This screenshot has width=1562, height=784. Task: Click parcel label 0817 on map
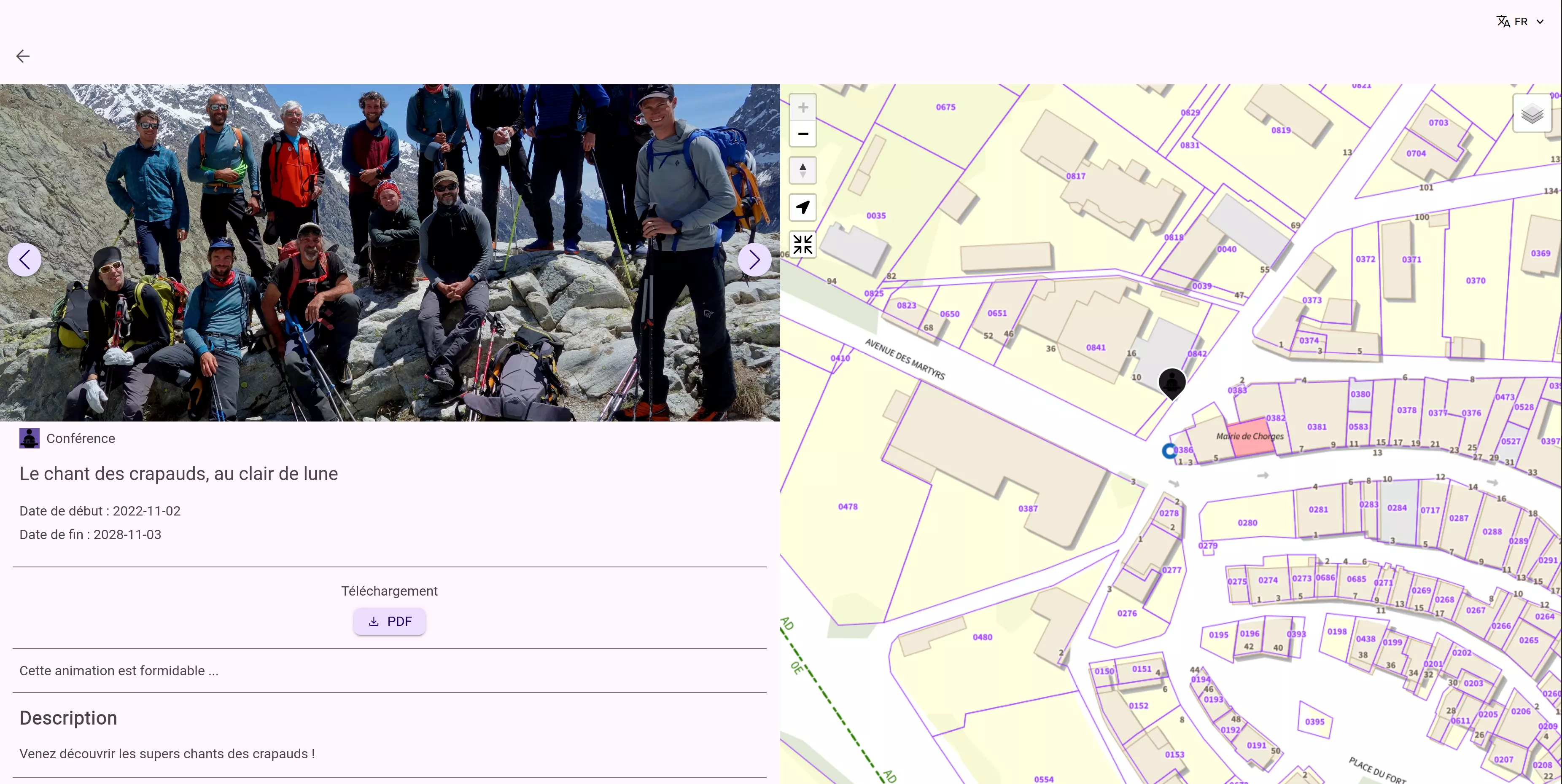[1076, 176]
